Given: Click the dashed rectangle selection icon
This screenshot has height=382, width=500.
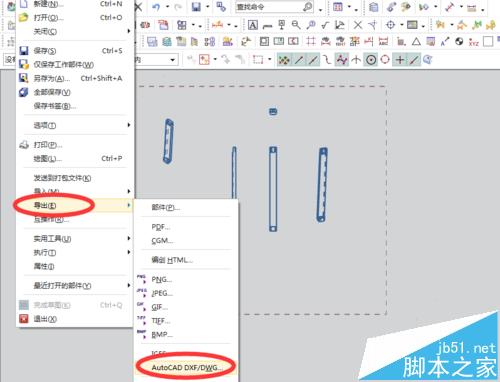Looking at the screenshot, I should (x=258, y=60).
